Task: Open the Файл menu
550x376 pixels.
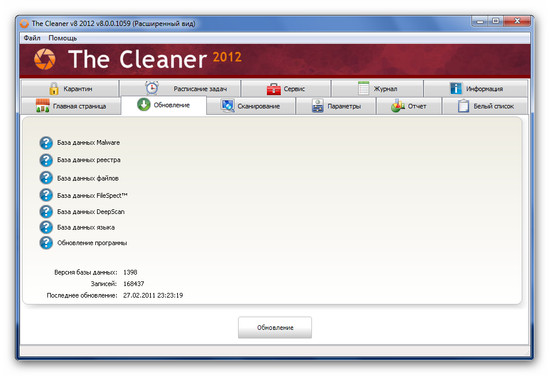Action: point(32,38)
